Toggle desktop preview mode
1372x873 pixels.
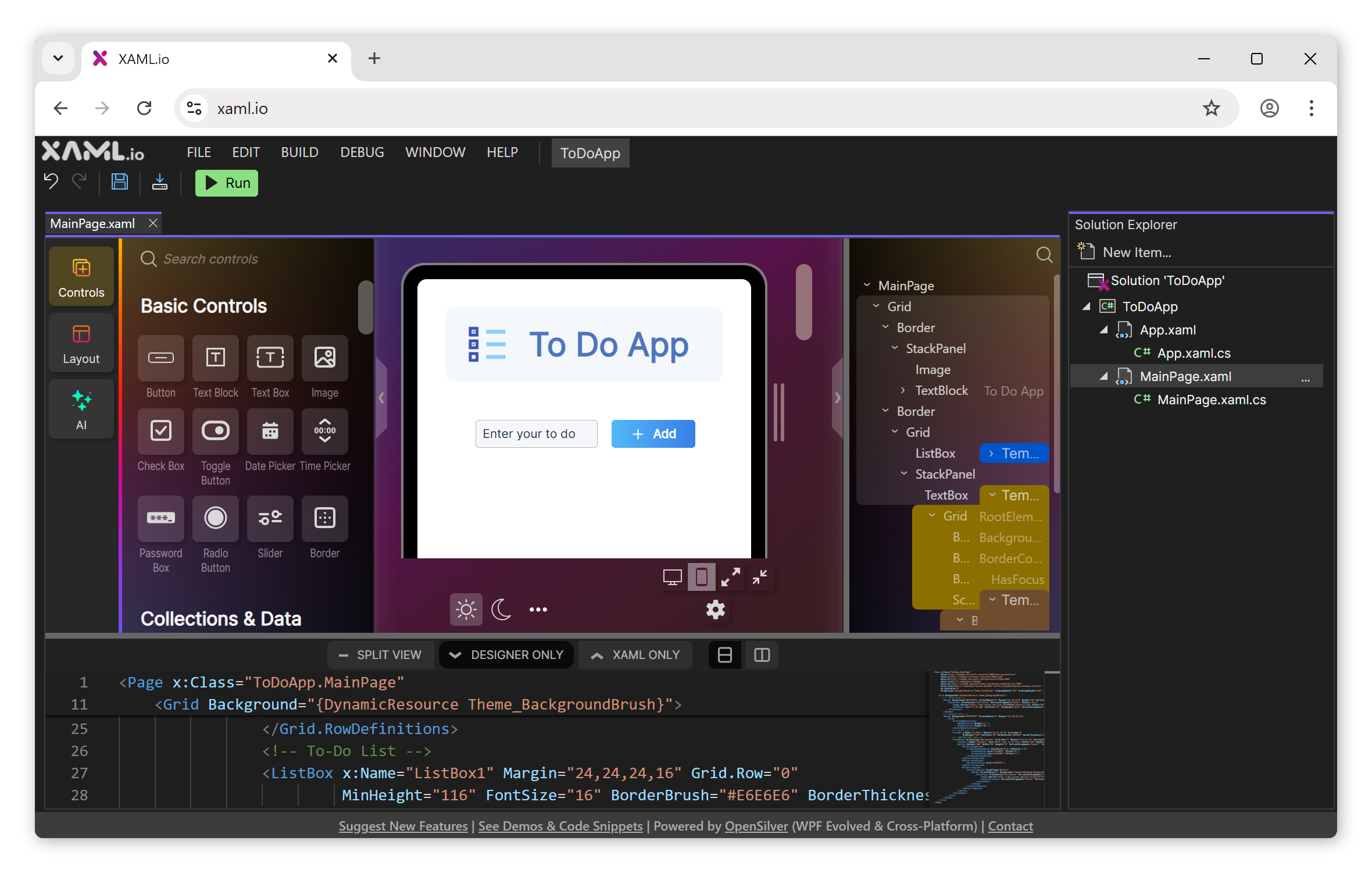pos(673,577)
